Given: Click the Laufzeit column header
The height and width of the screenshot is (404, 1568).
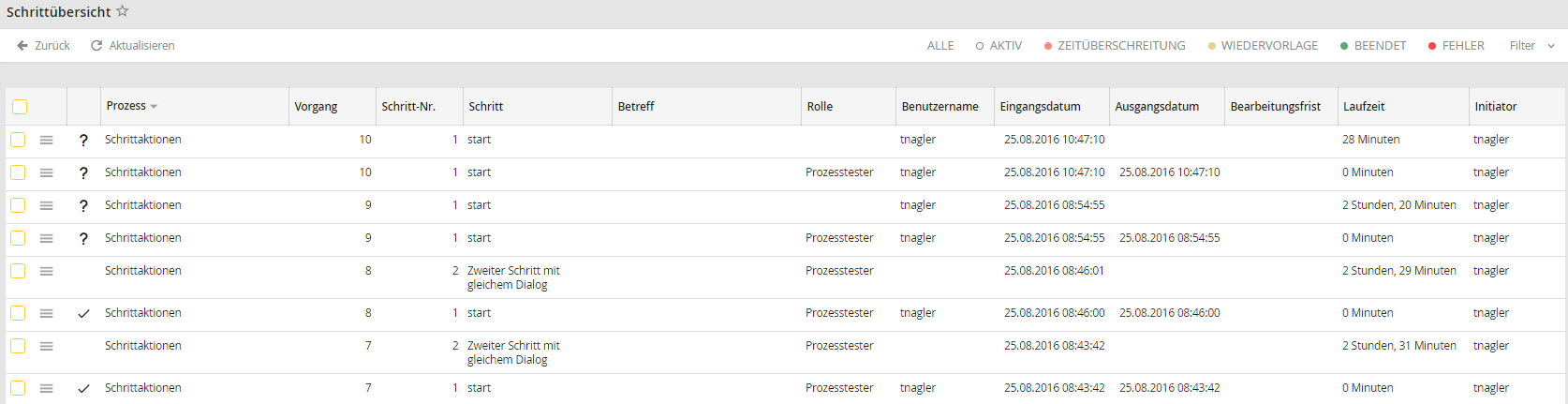Looking at the screenshot, I should click(1364, 107).
